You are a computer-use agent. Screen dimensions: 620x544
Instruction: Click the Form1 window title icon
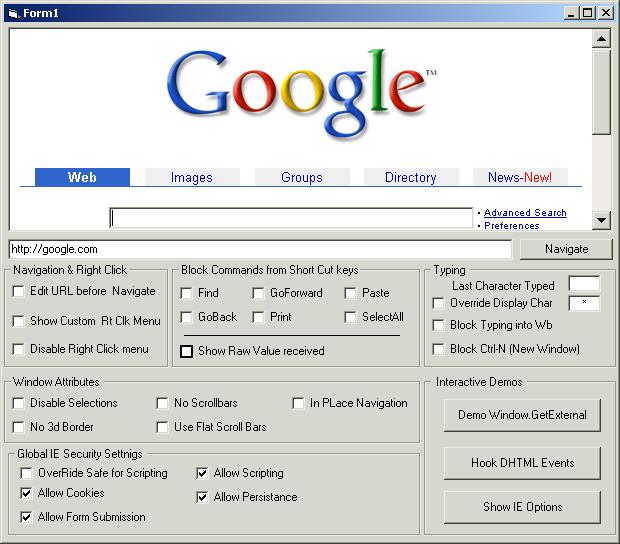13,13
